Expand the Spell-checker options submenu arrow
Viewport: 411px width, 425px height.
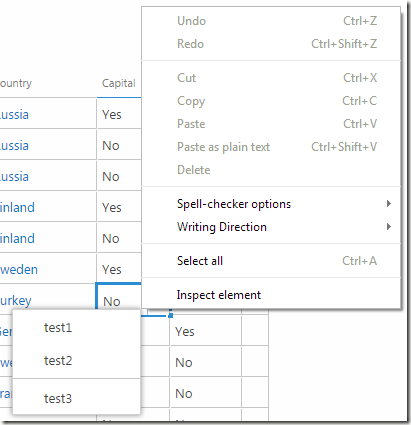coord(388,204)
